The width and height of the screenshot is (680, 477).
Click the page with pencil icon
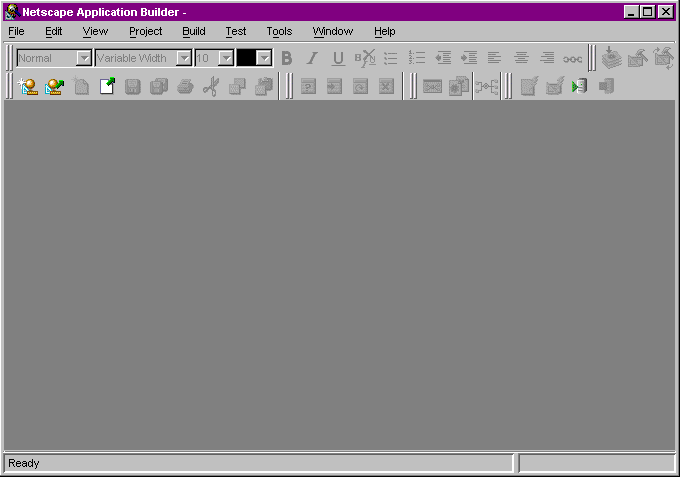click(529, 86)
